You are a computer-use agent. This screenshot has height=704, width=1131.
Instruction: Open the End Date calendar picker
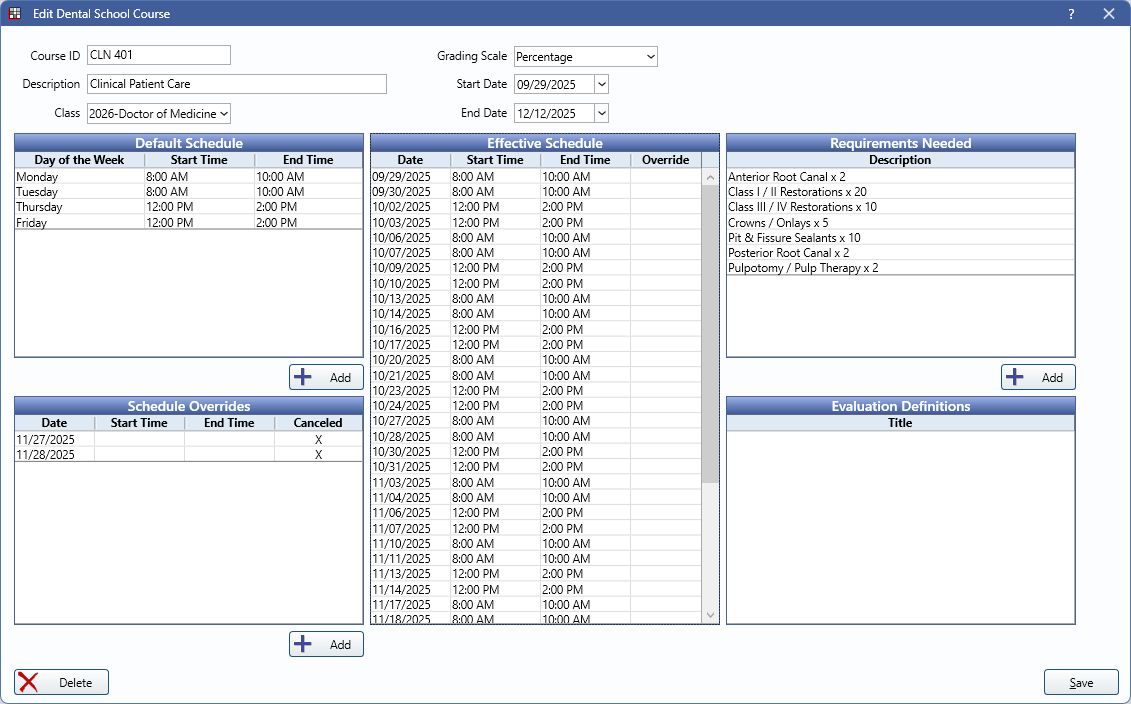point(601,114)
